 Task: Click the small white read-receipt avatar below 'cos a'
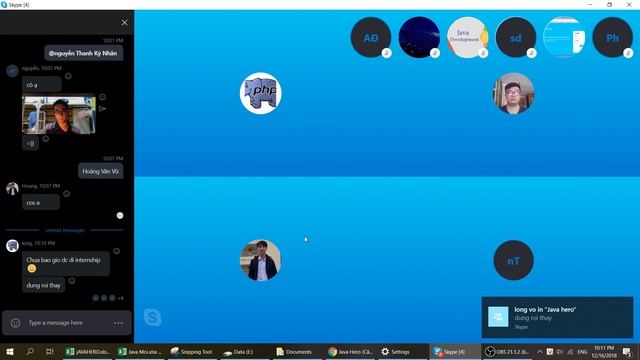120,216
